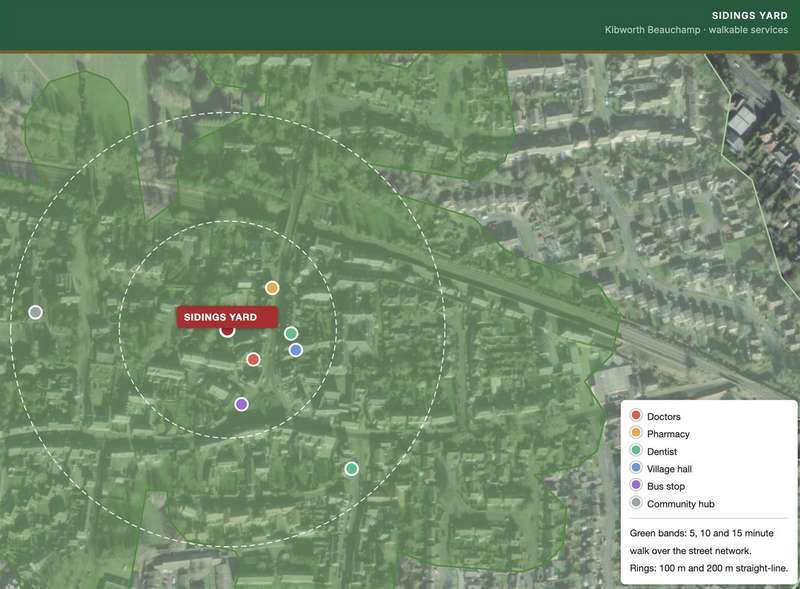
Task: Click the red SIDINGS YARD map label
Action: point(227,317)
